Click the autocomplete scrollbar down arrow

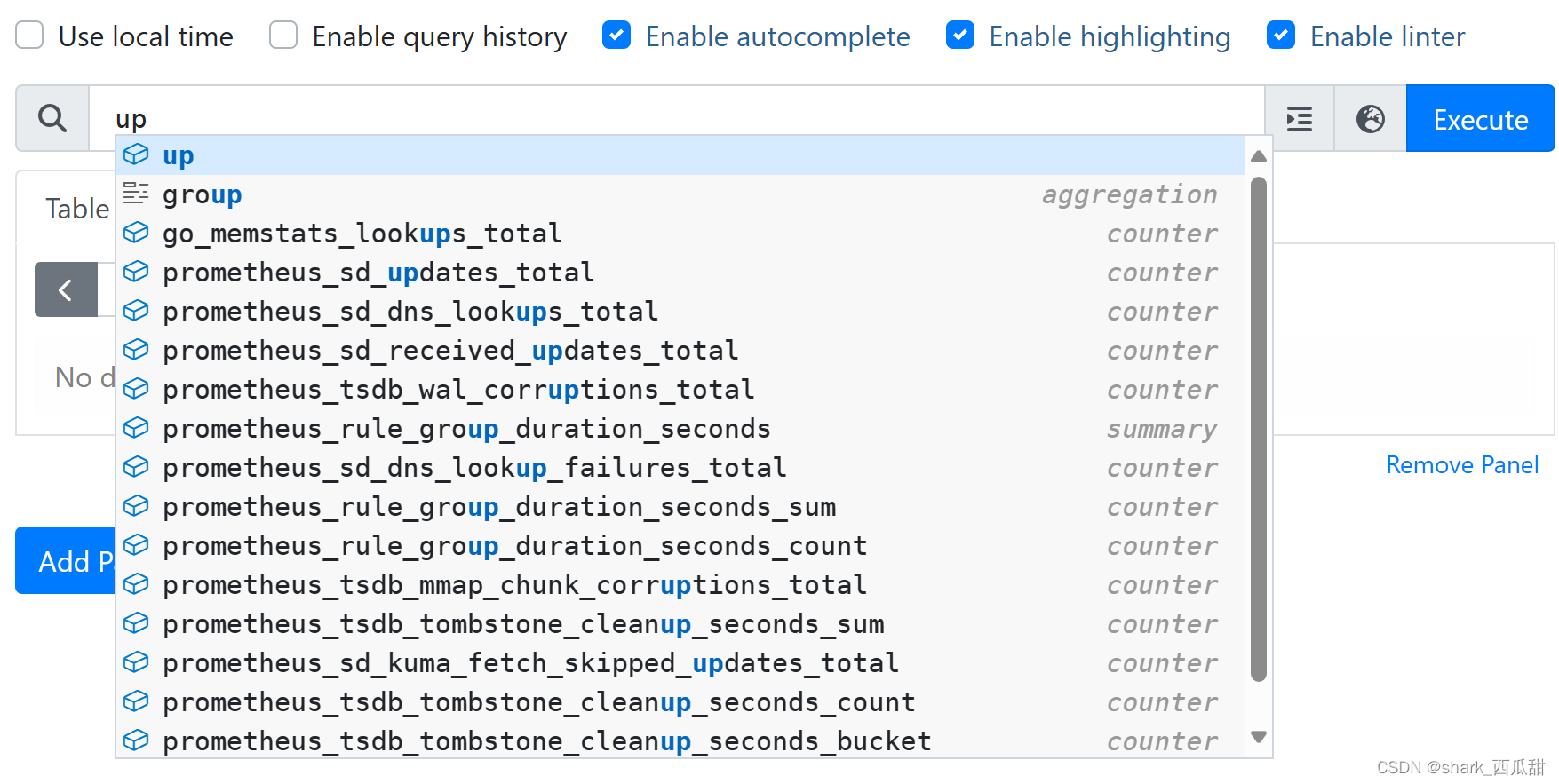(1258, 736)
